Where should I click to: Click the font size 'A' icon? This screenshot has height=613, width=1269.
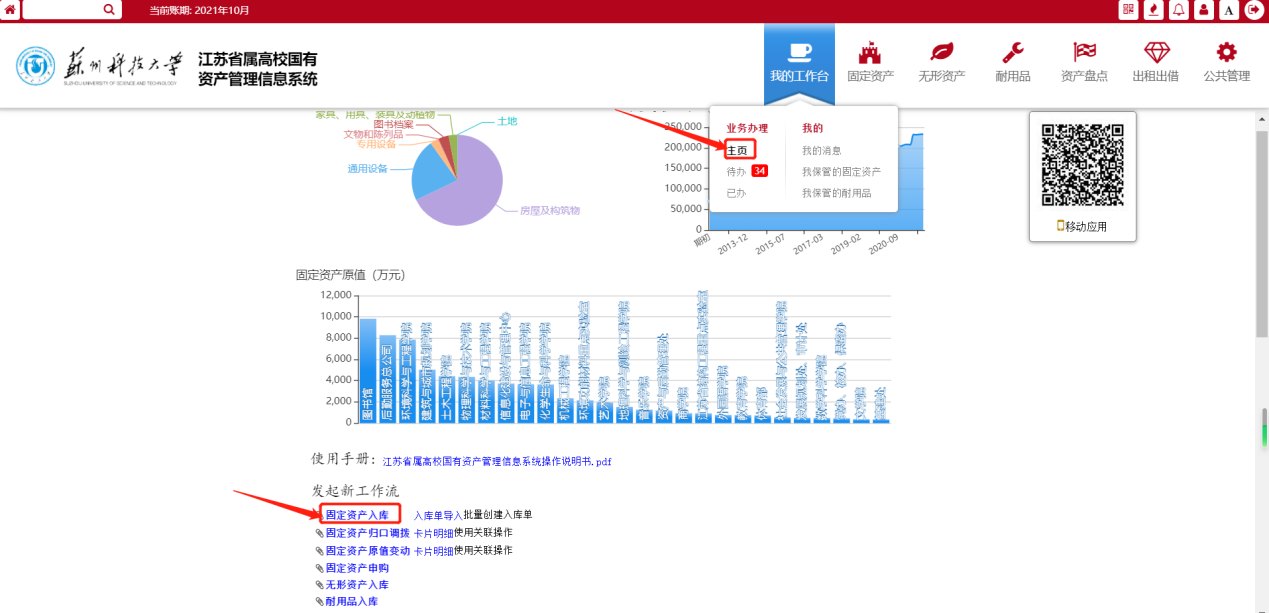coord(1229,10)
